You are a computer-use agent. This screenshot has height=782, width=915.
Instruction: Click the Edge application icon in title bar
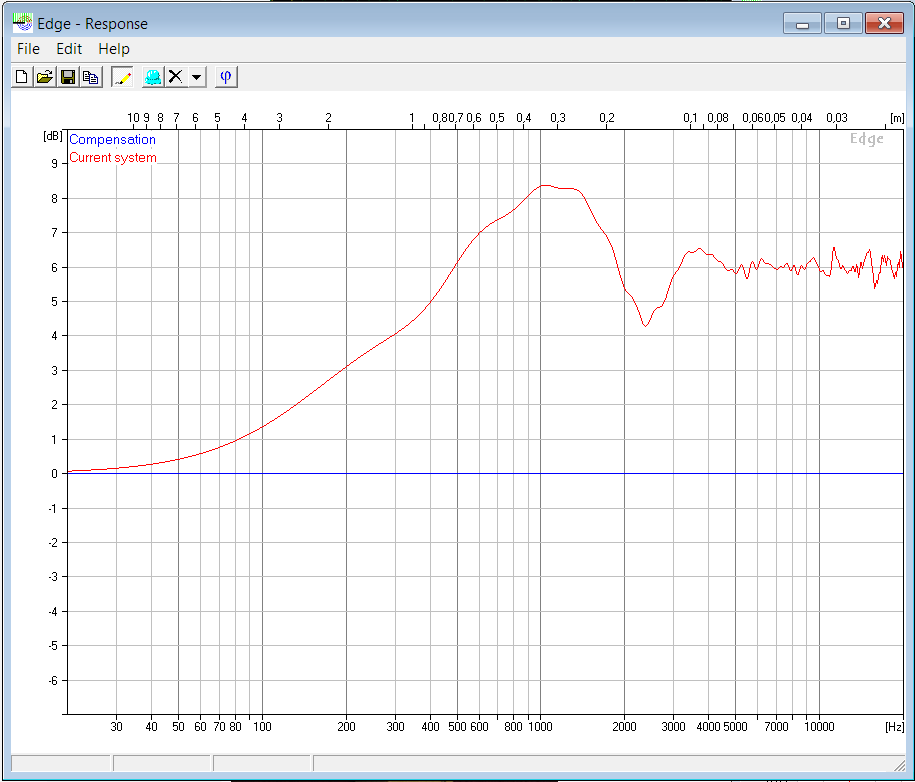point(21,23)
